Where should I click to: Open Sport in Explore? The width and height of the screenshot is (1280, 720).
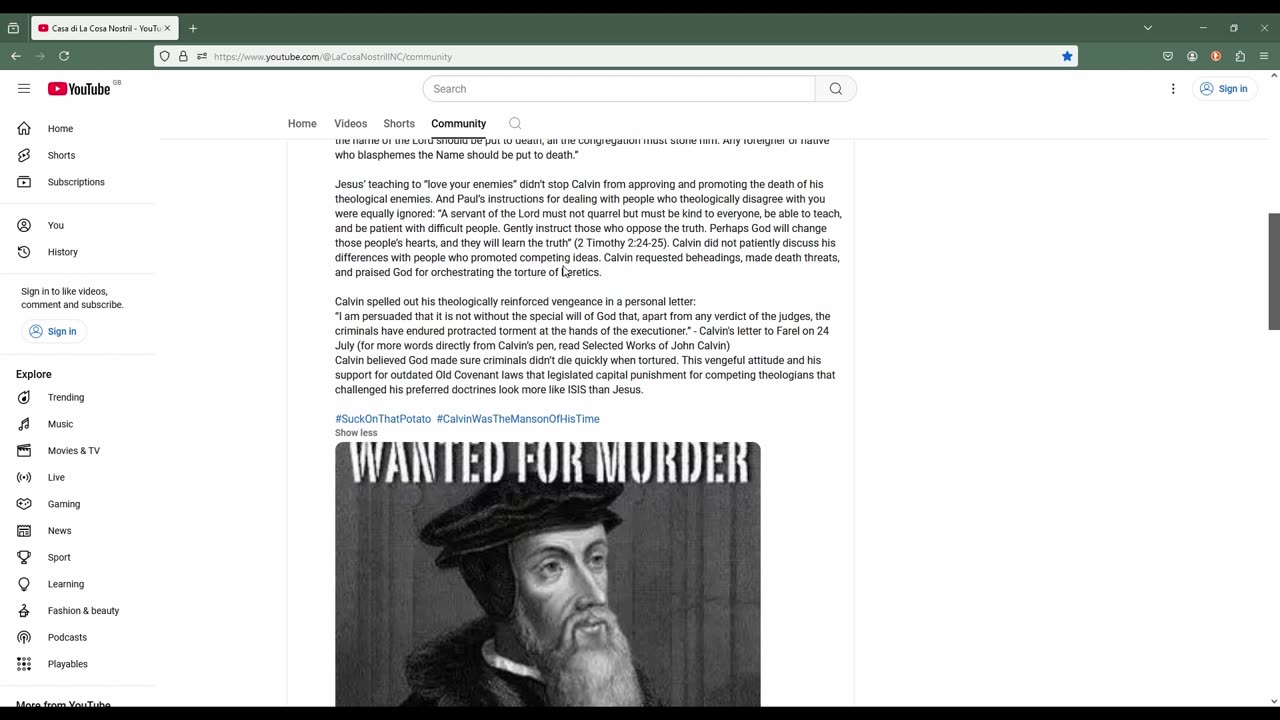tap(59, 557)
